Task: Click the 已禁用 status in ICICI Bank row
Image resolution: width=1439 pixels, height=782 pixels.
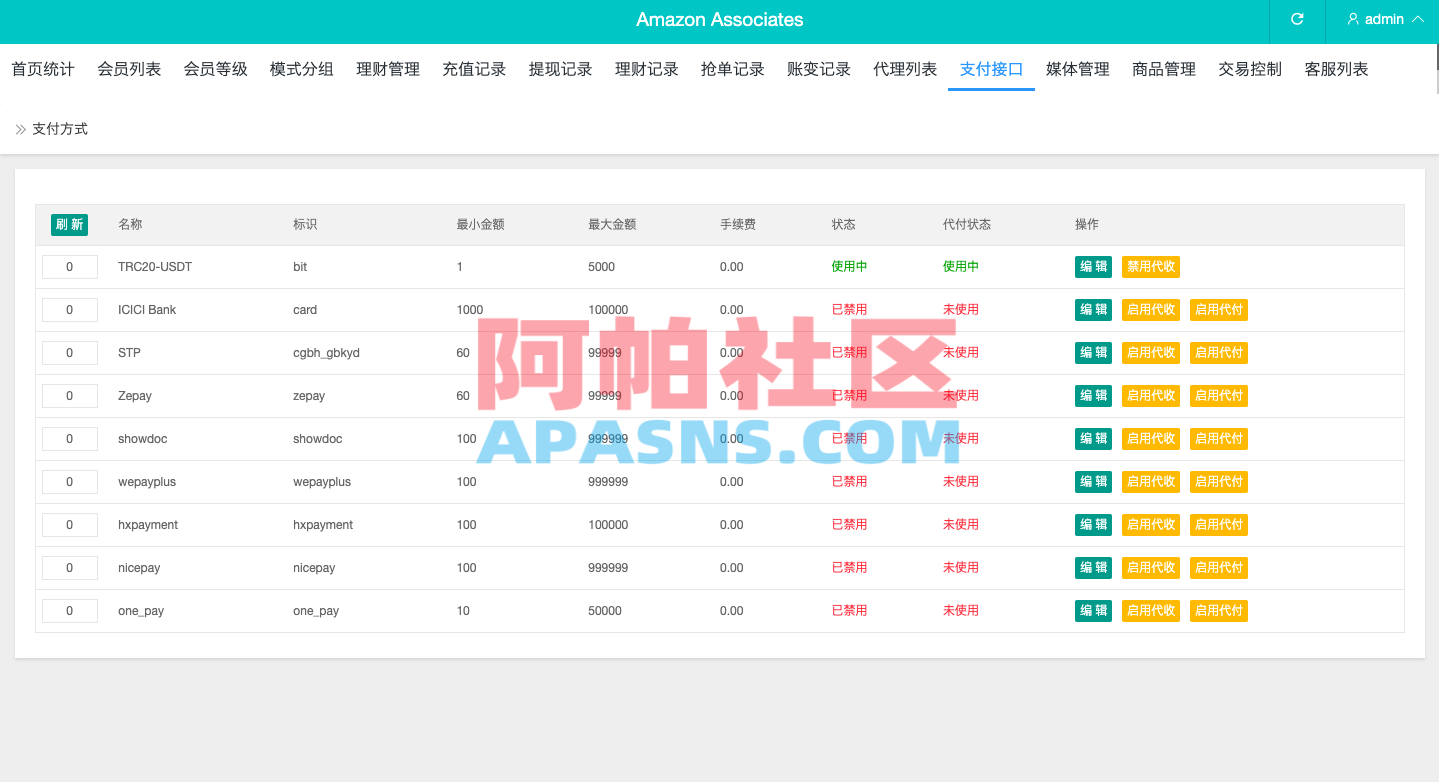Action: (849, 310)
